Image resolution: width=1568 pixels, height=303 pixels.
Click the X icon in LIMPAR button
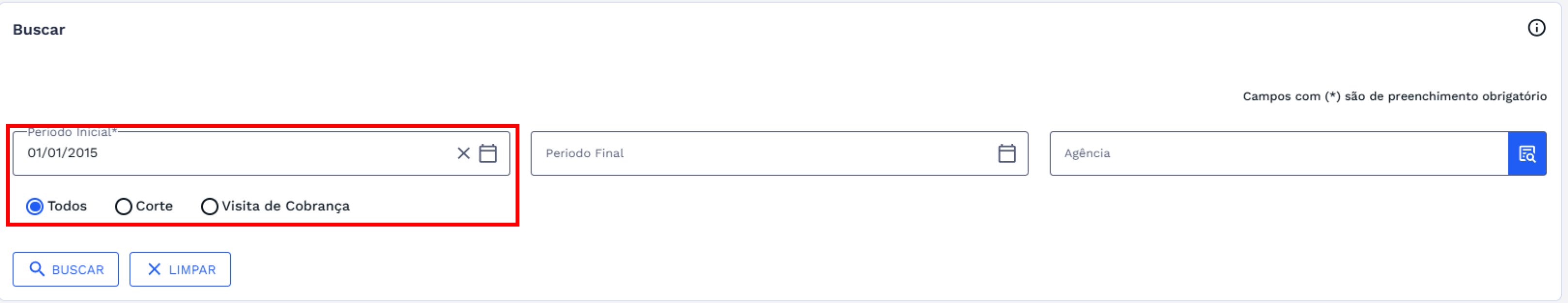pyautogui.click(x=154, y=269)
